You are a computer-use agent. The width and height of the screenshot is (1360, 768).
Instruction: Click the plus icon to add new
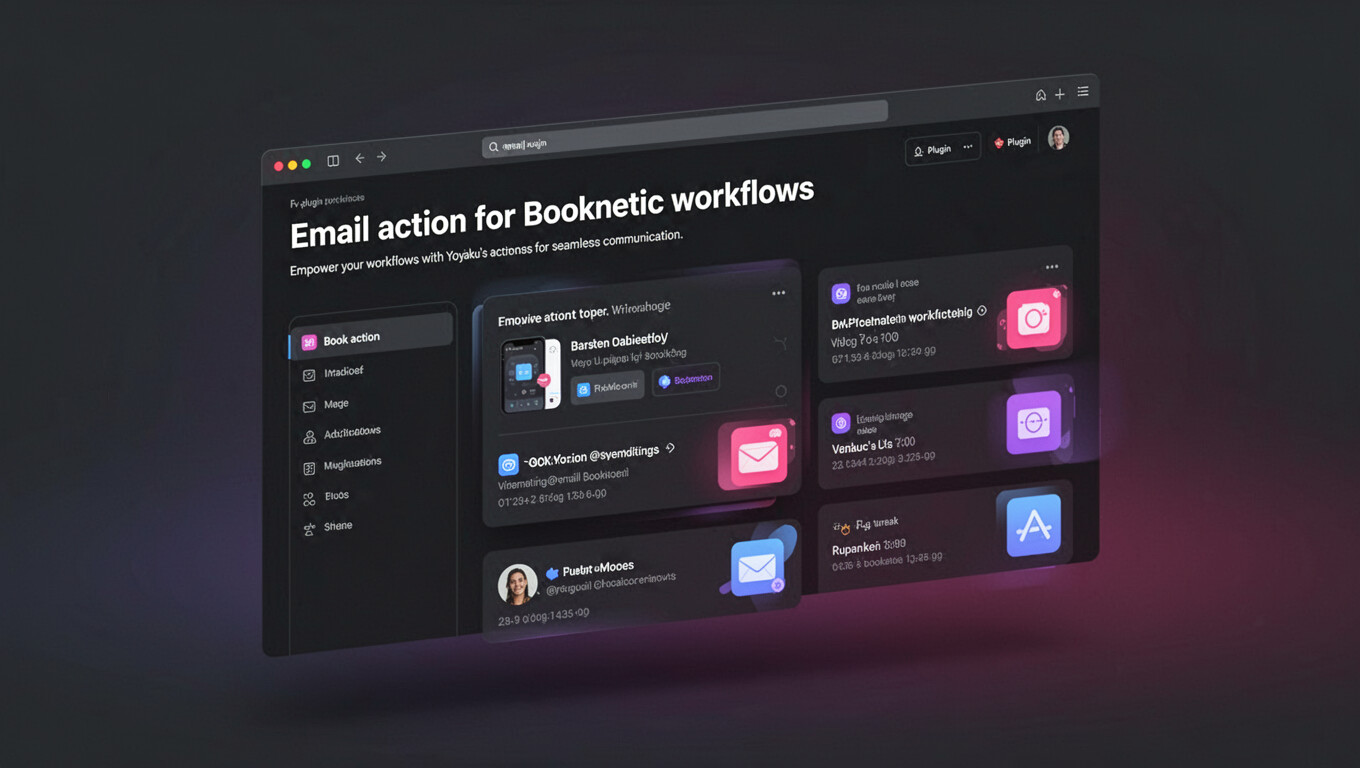pyautogui.click(x=1060, y=94)
